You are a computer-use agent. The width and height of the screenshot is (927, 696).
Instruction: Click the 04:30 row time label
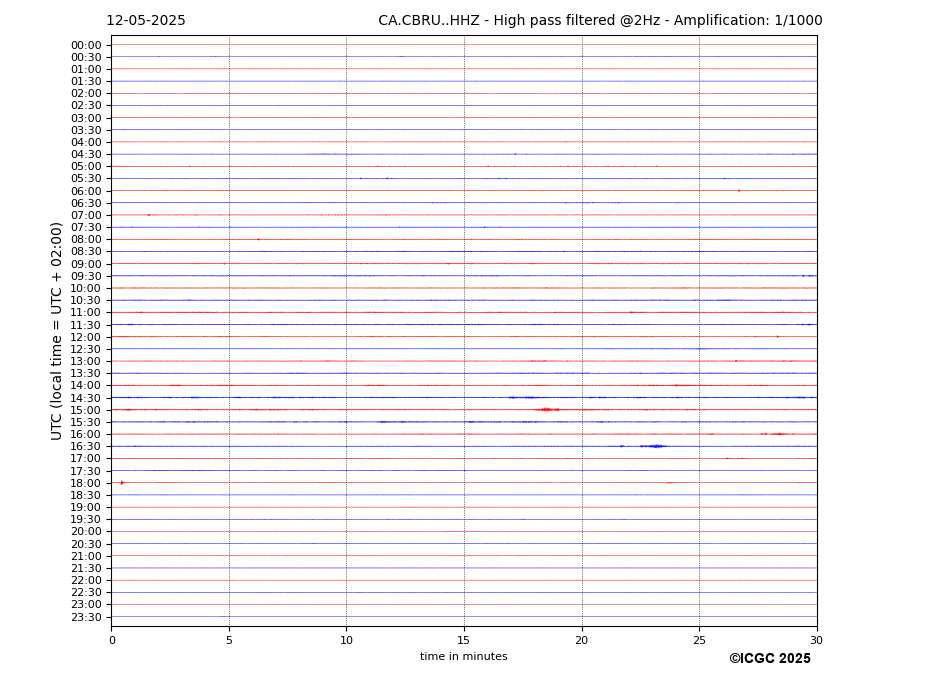click(x=86, y=155)
